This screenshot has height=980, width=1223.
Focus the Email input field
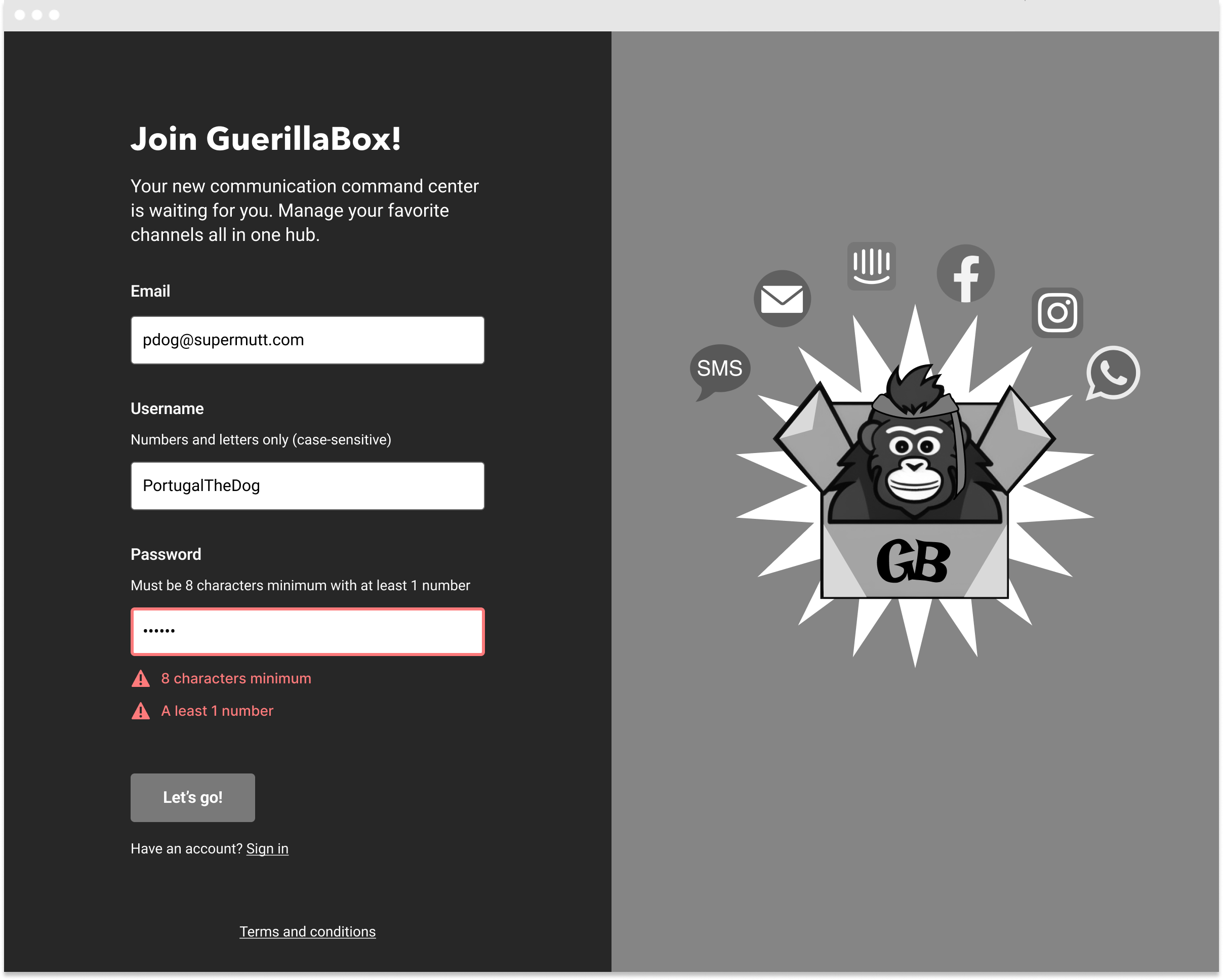[307, 340]
